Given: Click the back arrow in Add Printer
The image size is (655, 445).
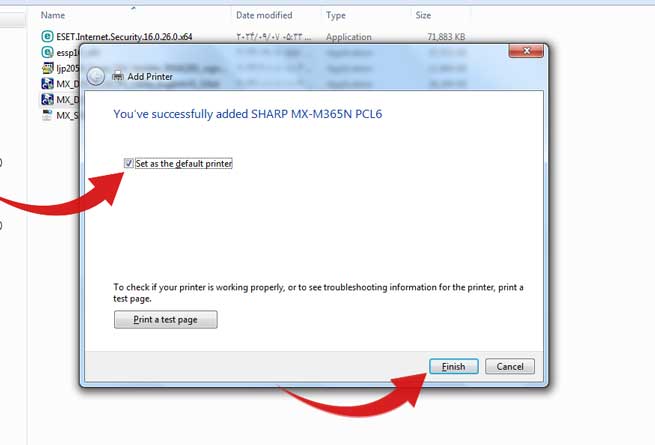Looking at the screenshot, I should 96,76.
